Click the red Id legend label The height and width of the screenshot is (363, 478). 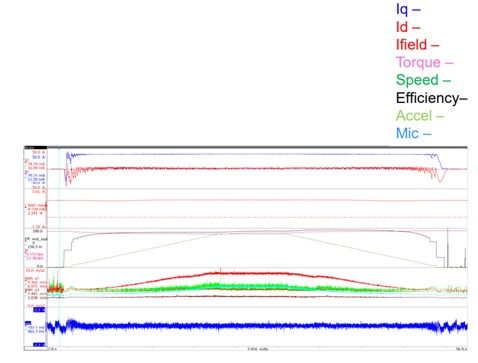[x=408, y=27]
